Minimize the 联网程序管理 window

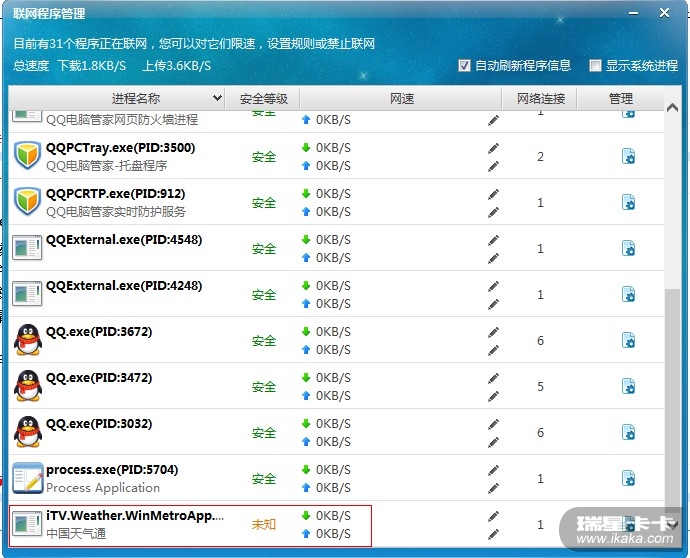[x=633, y=13]
